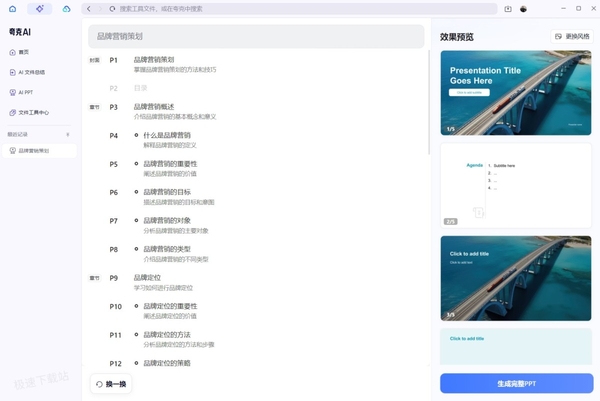This screenshot has width=600, height=401.
Task: Select P12 item 品牌定位的策略
Action: point(167,363)
